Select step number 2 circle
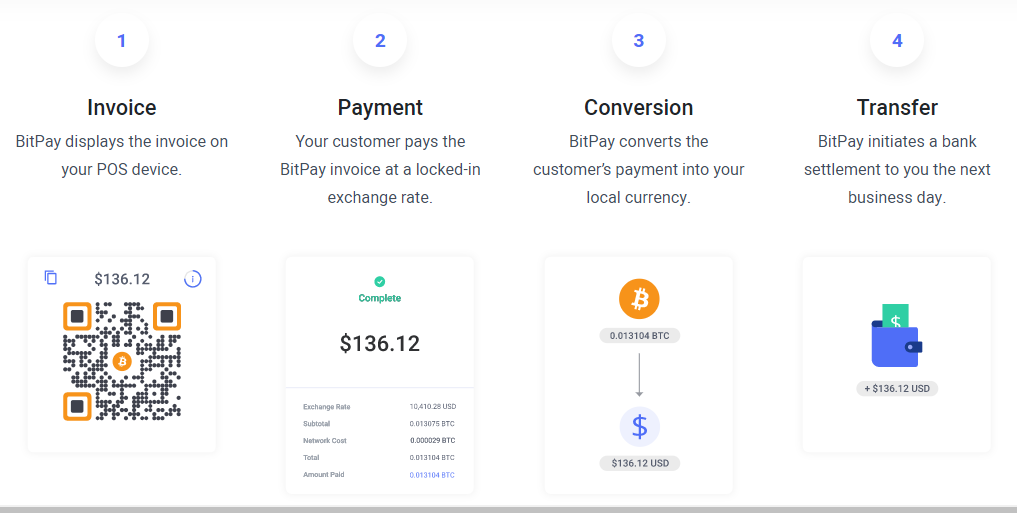Screen dimensions: 1017x513 380,40
